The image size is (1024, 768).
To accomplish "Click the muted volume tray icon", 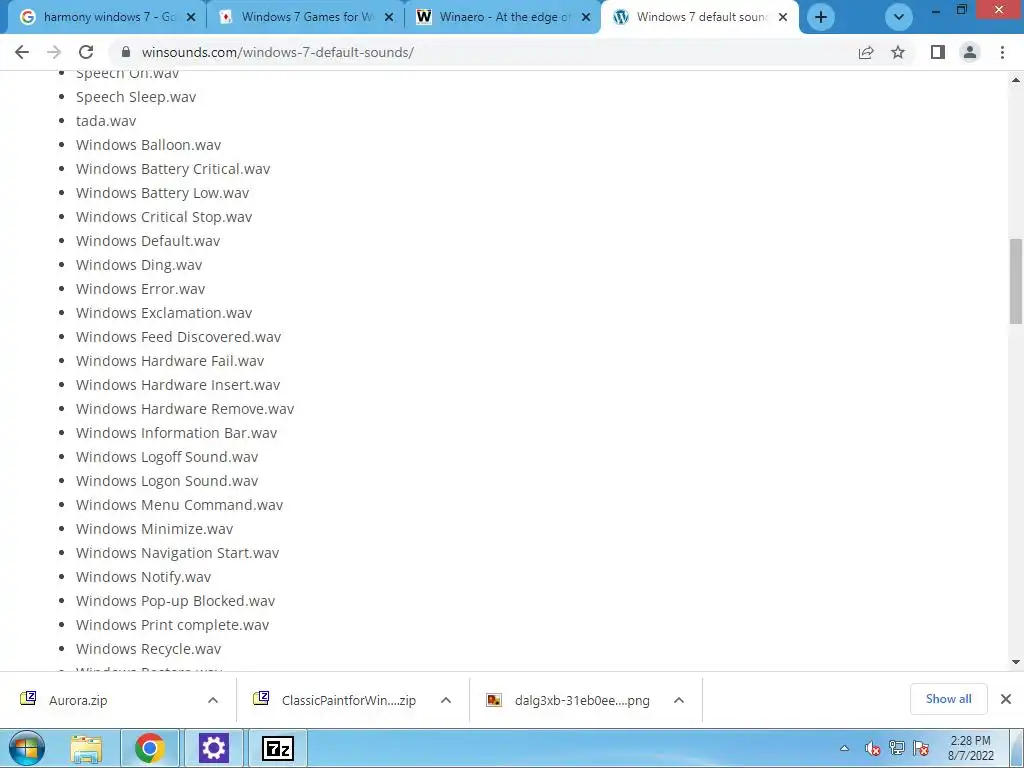I will [x=872, y=748].
